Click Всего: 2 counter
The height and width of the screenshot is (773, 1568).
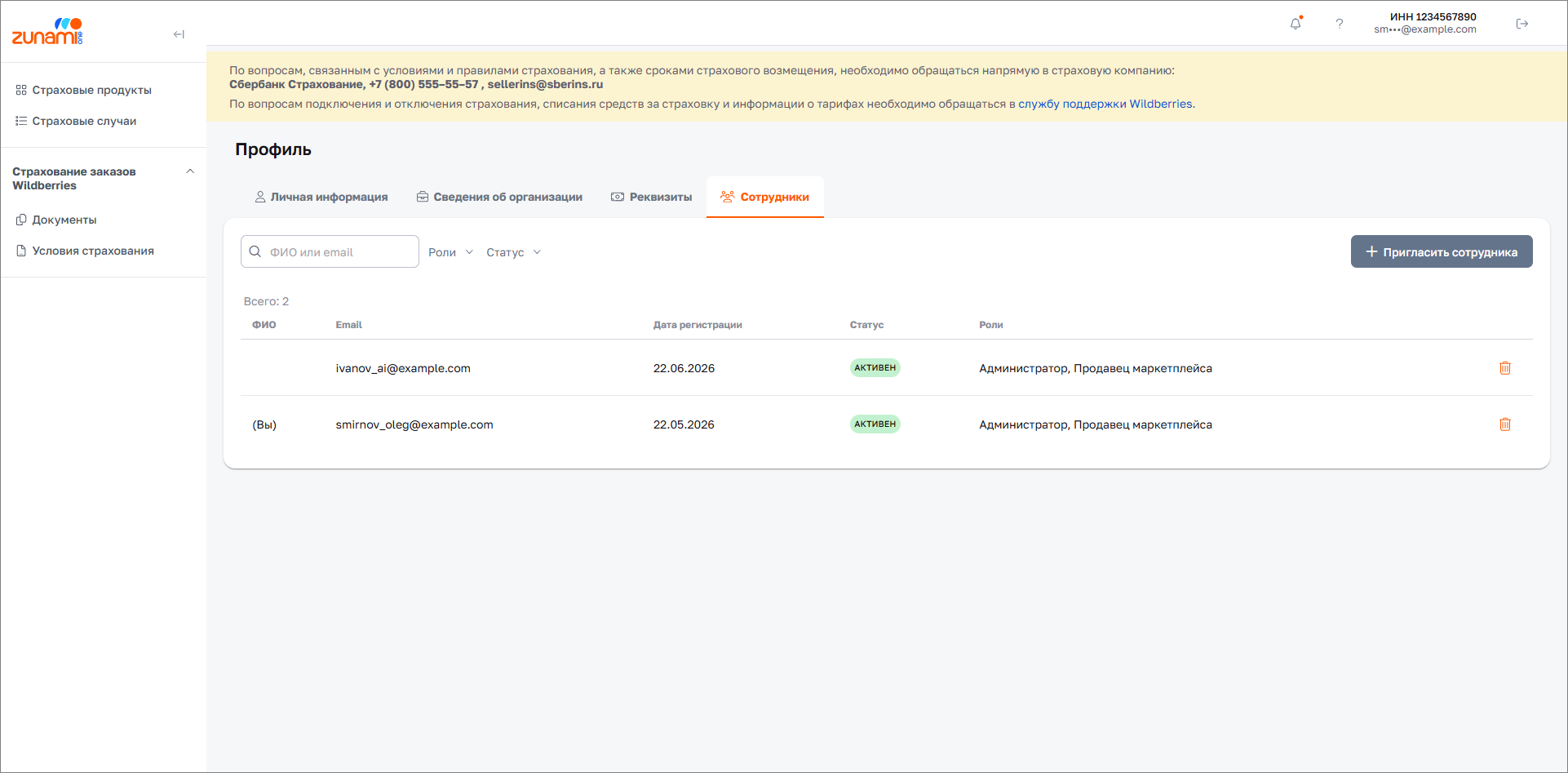266,301
